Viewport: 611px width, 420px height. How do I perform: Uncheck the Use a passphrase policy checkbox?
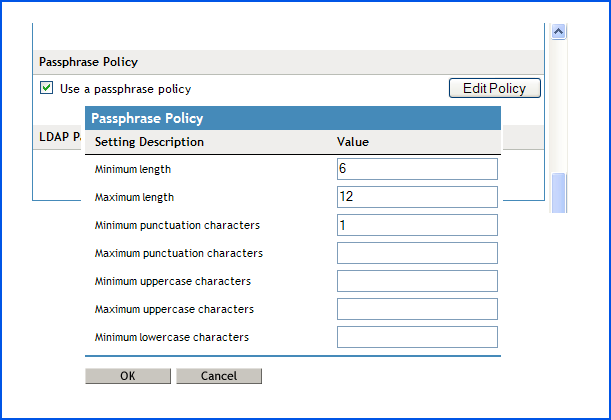[x=47, y=88]
